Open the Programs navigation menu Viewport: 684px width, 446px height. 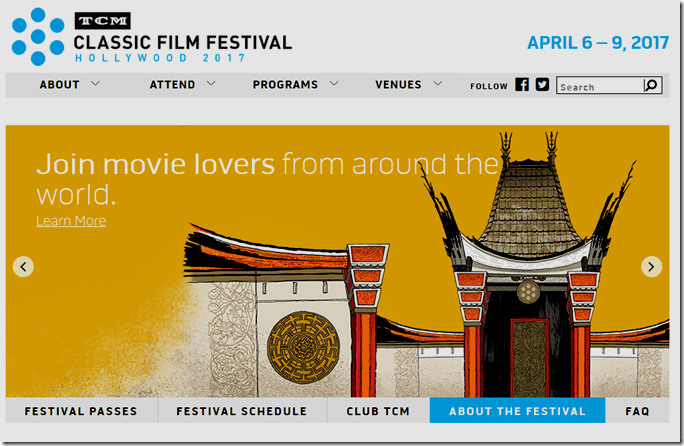pyautogui.click(x=285, y=85)
